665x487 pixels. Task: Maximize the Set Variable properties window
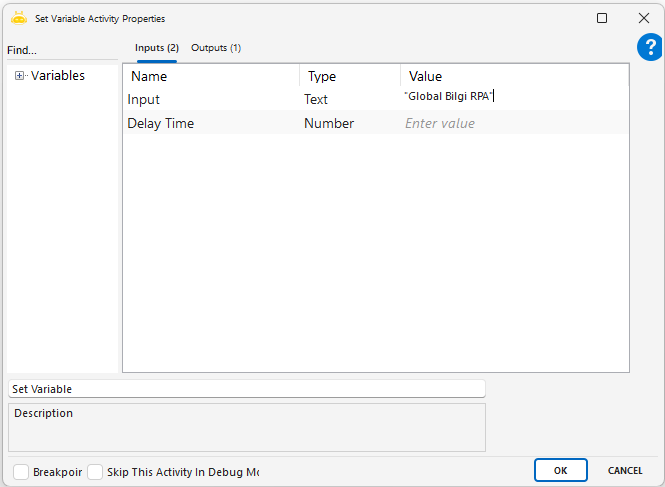click(x=602, y=18)
